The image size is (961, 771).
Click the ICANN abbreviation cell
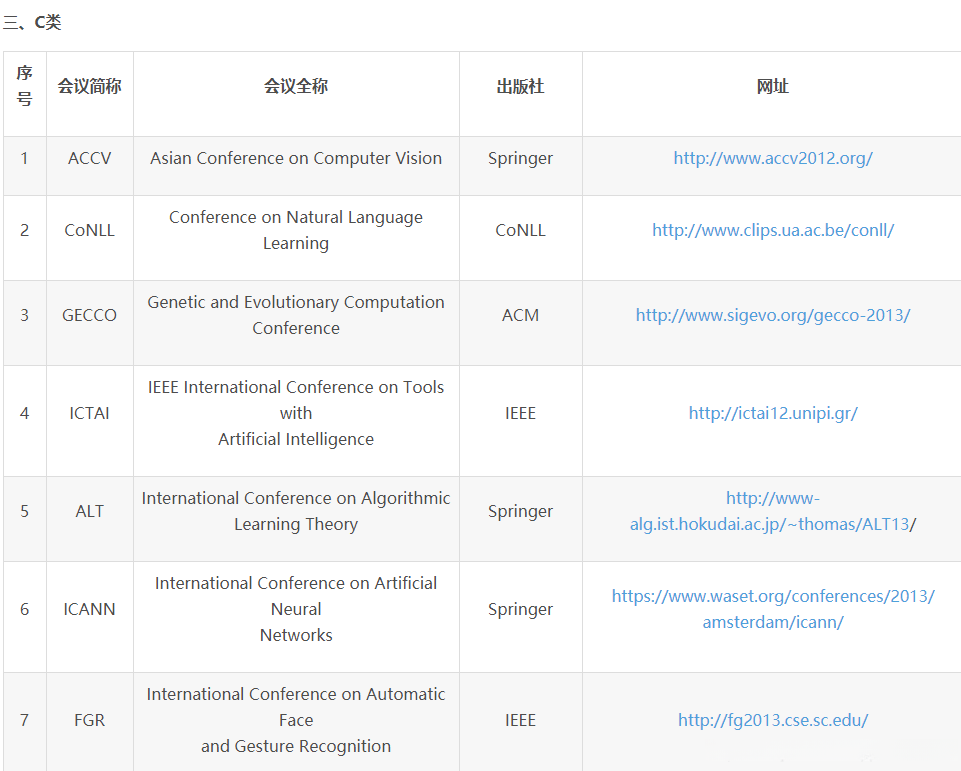click(x=89, y=609)
